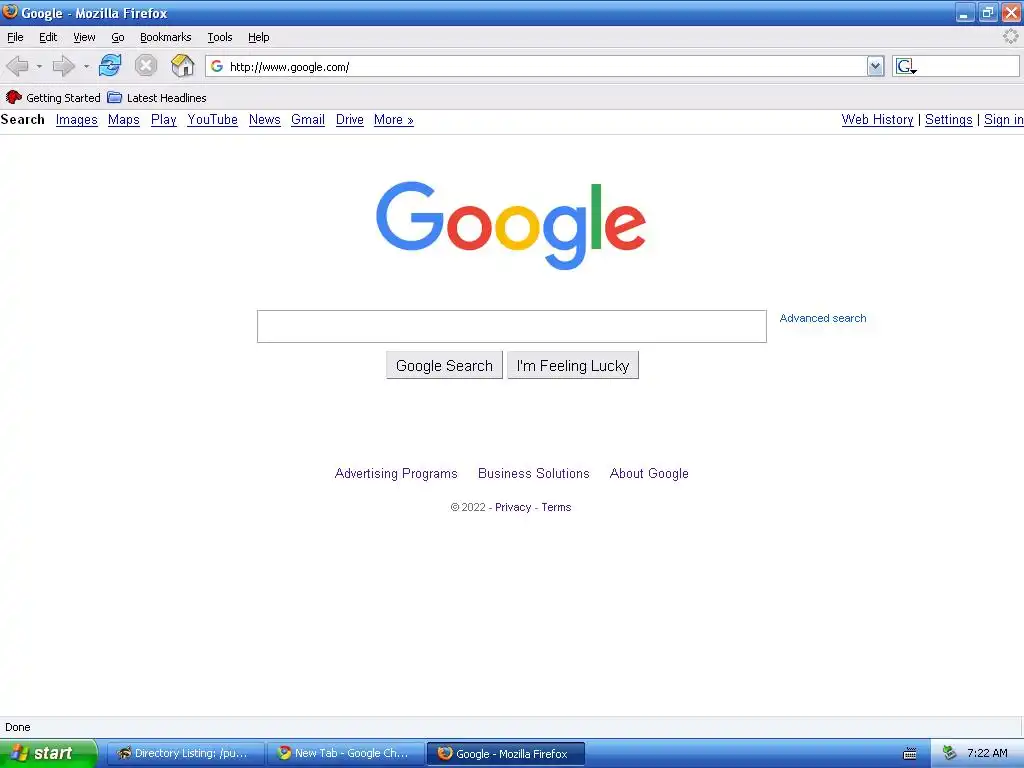1024x768 pixels.
Task: Click the Google logo image
Action: click(x=511, y=225)
